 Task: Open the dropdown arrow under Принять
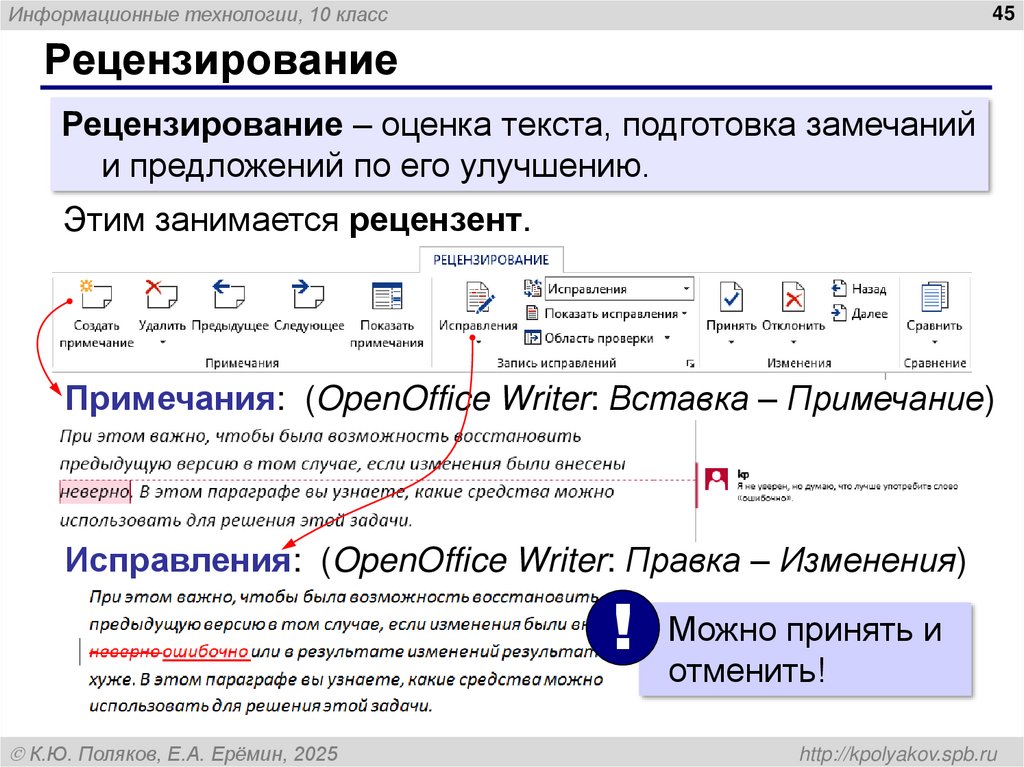pos(731,342)
